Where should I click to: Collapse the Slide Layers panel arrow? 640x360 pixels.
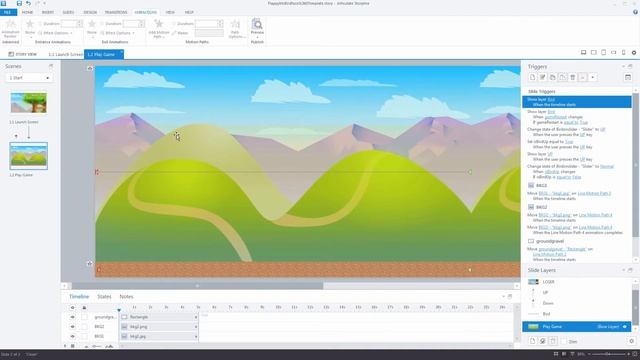[624, 270]
